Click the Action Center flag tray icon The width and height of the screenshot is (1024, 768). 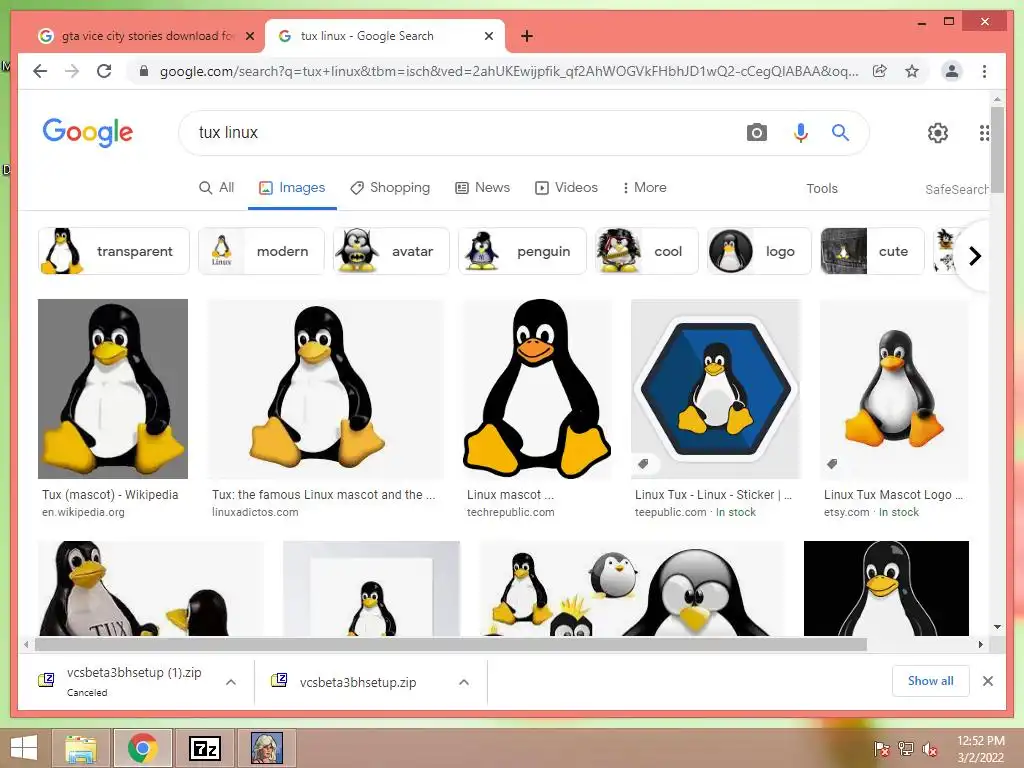click(x=881, y=749)
